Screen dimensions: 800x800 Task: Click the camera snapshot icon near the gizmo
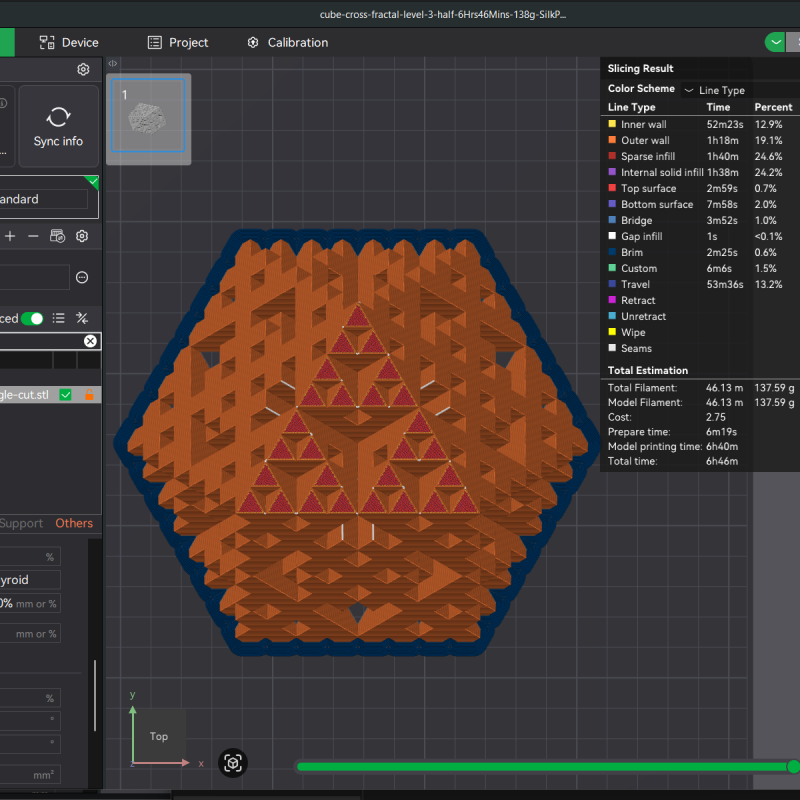pos(233,763)
